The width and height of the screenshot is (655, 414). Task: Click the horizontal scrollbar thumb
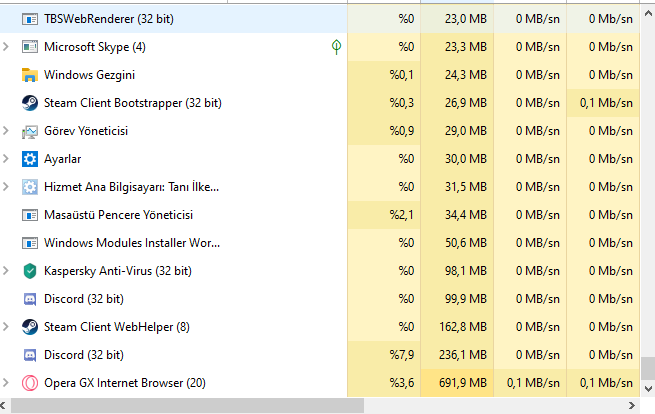point(187,406)
